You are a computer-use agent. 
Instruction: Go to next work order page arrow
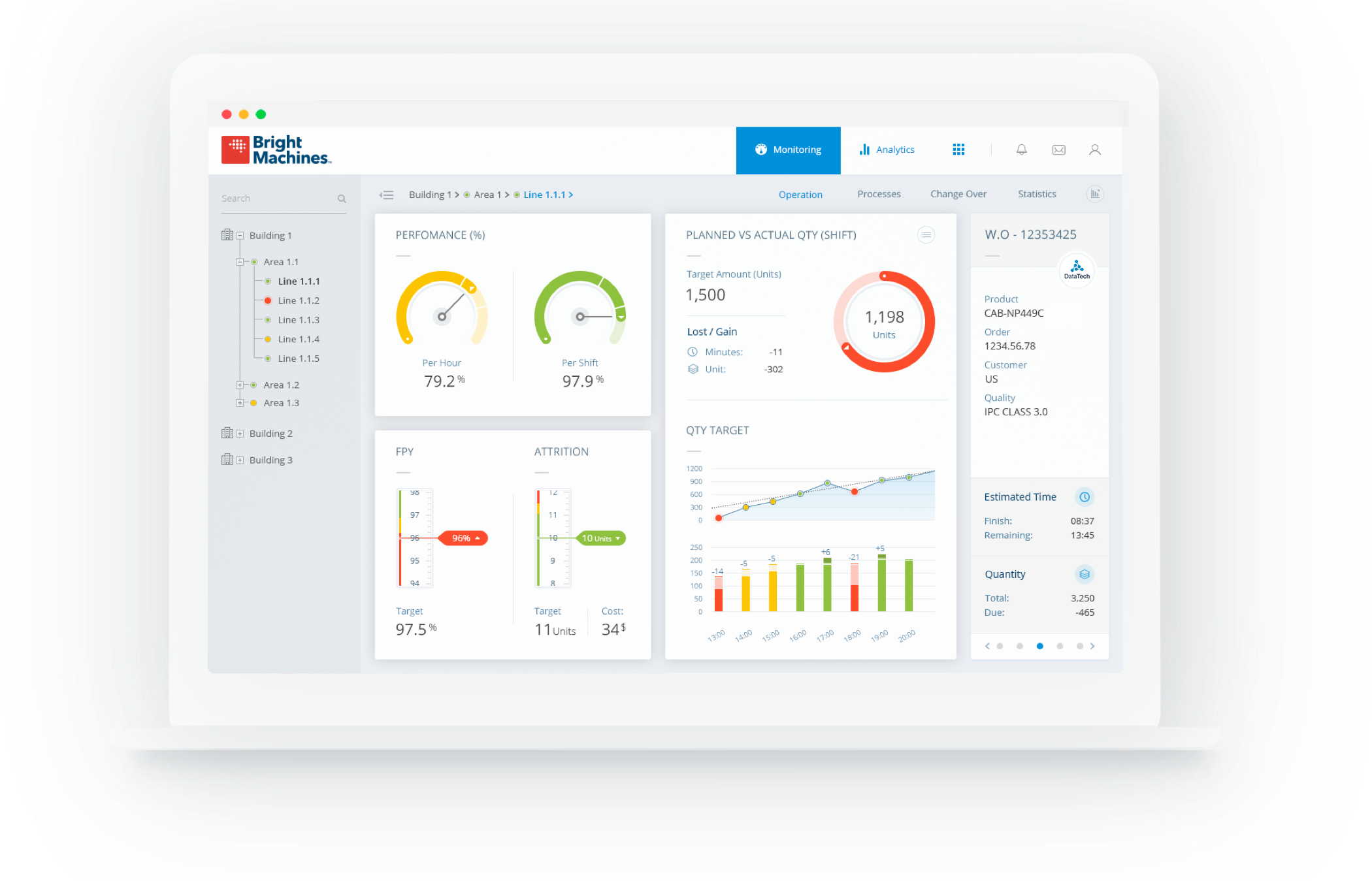point(1092,646)
